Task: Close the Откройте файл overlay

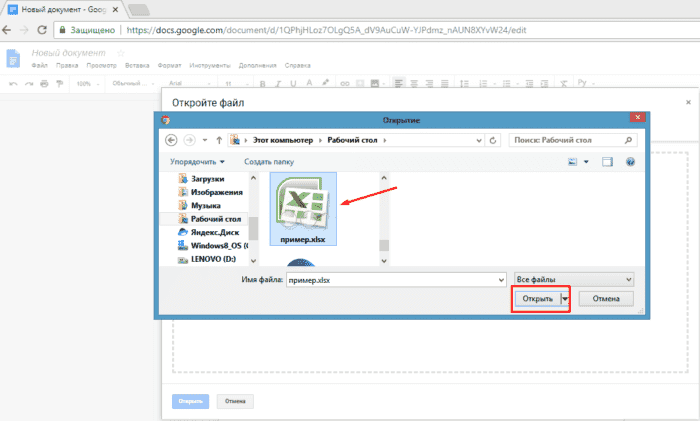Action: point(688,102)
